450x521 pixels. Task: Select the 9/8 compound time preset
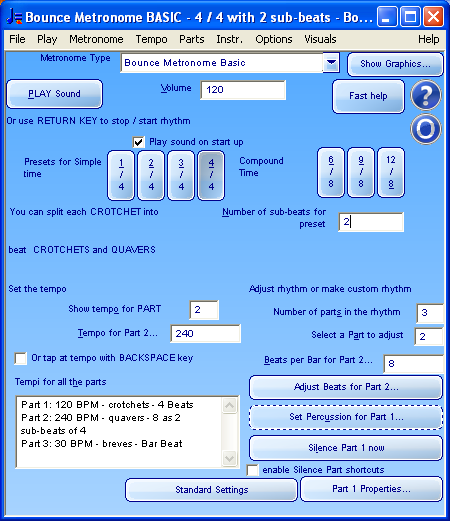click(x=361, y=172)
